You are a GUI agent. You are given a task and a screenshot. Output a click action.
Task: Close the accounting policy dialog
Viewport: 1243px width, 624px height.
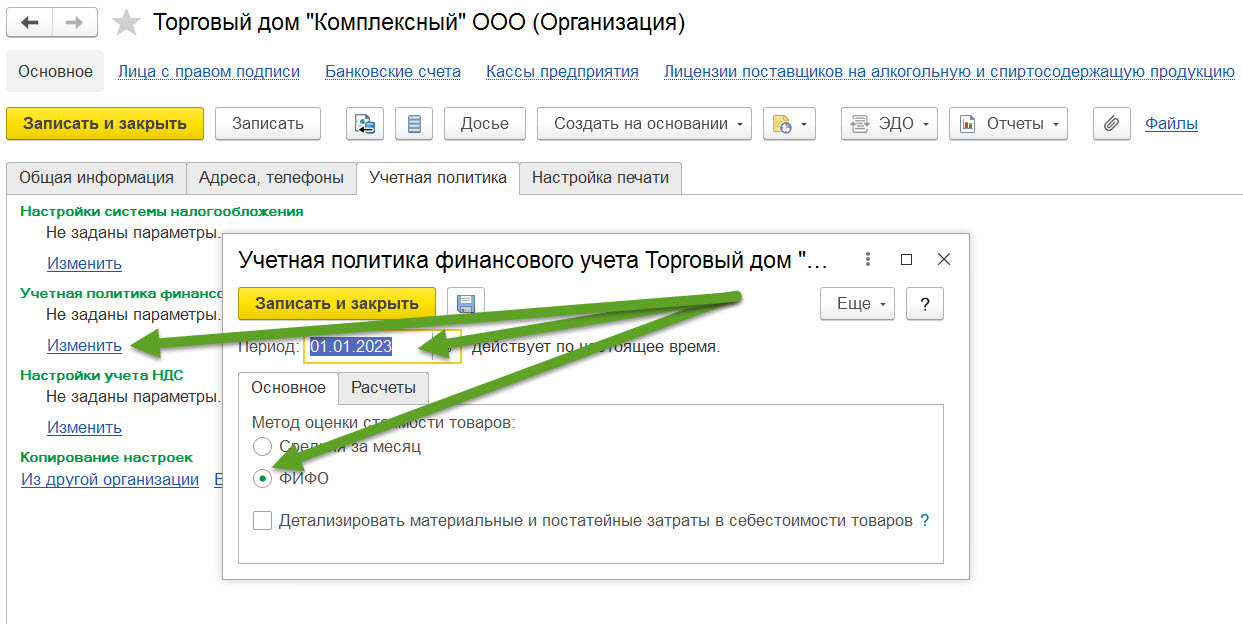click(943, 259)
